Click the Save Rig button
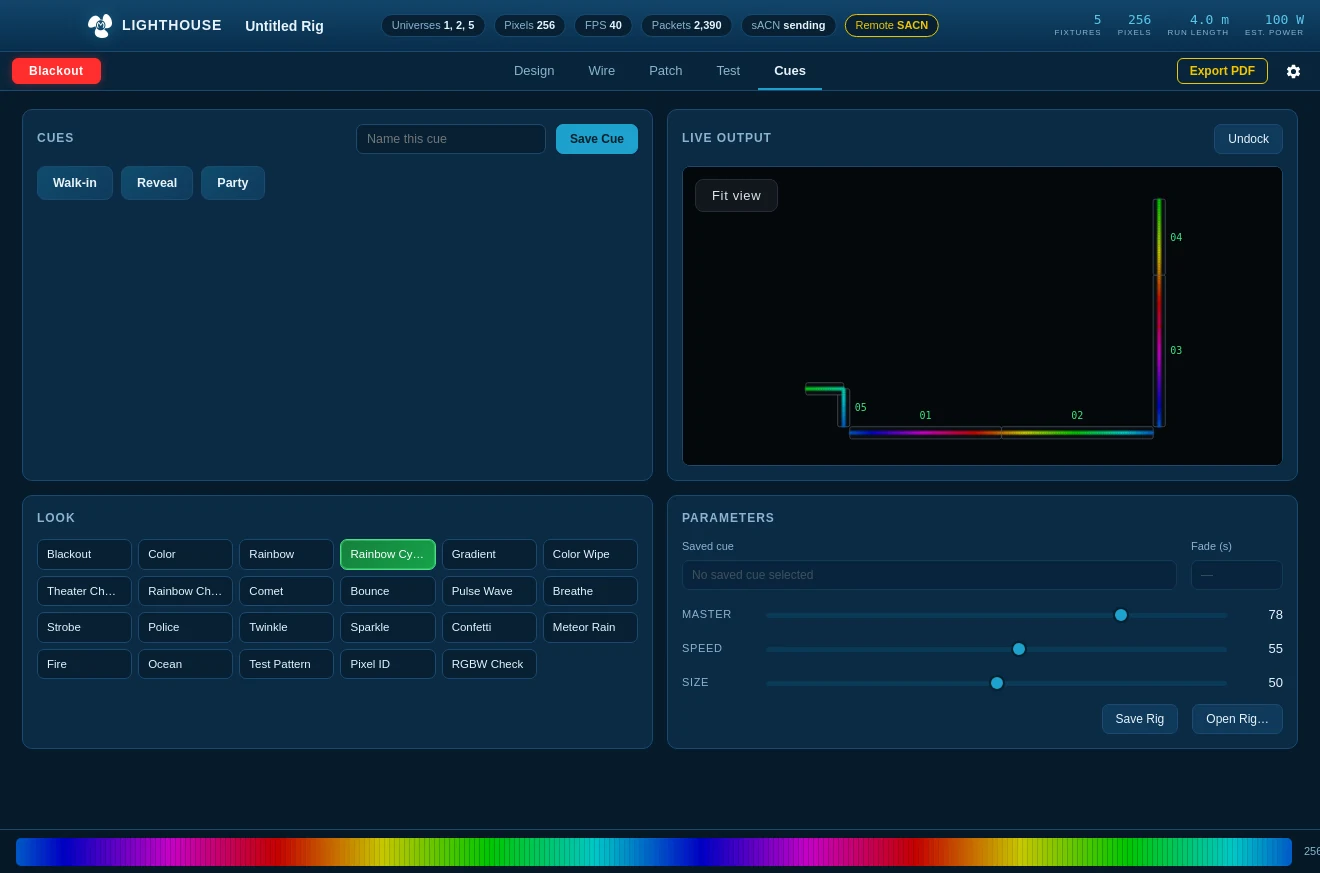1320x873 pixels. [x=1140, y=719]
